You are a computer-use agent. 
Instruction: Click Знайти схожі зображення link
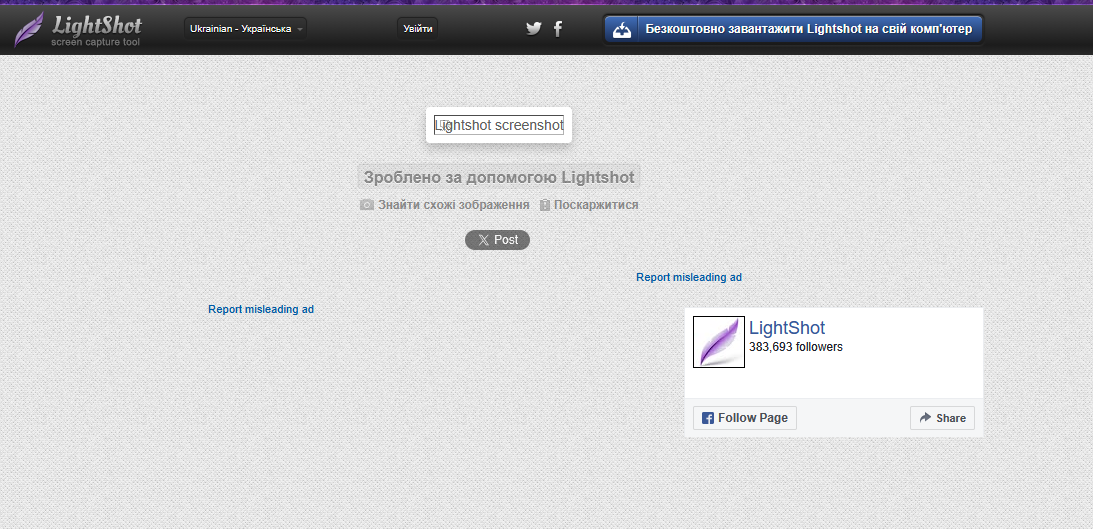tap(445, 205)
